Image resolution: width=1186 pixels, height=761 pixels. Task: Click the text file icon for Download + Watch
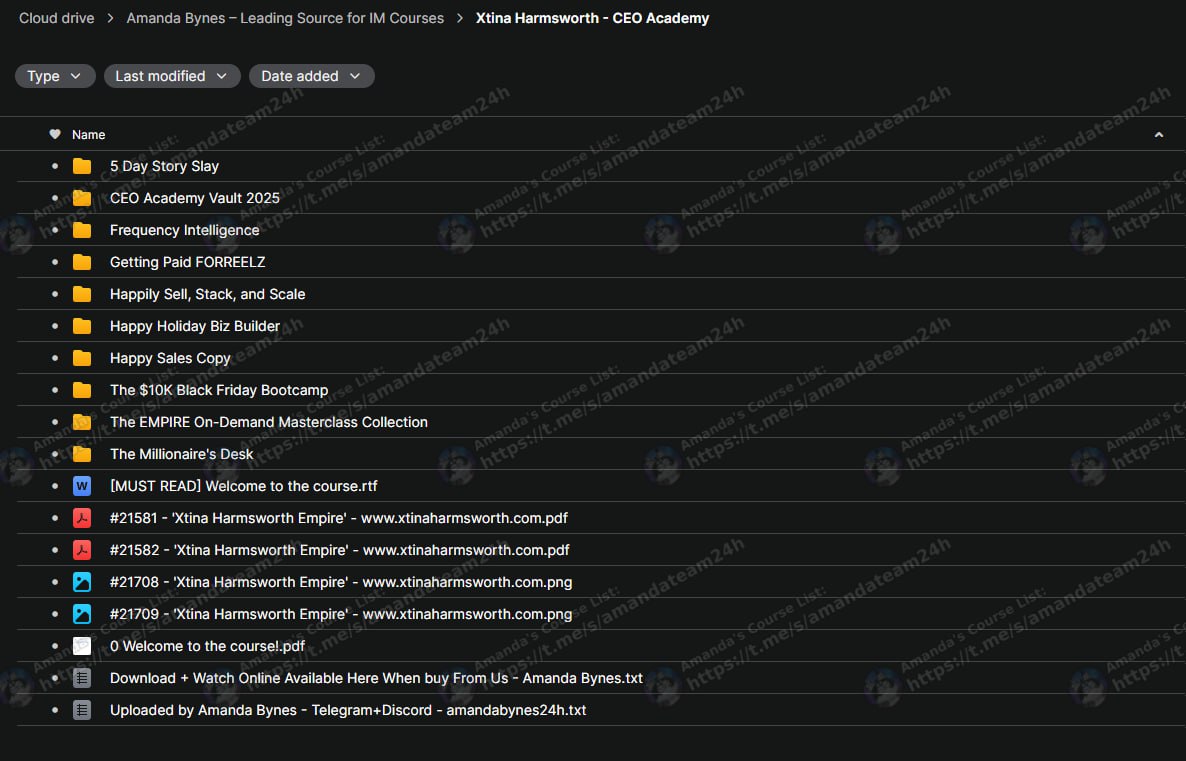pyautogui.click(x=82, y=678)
